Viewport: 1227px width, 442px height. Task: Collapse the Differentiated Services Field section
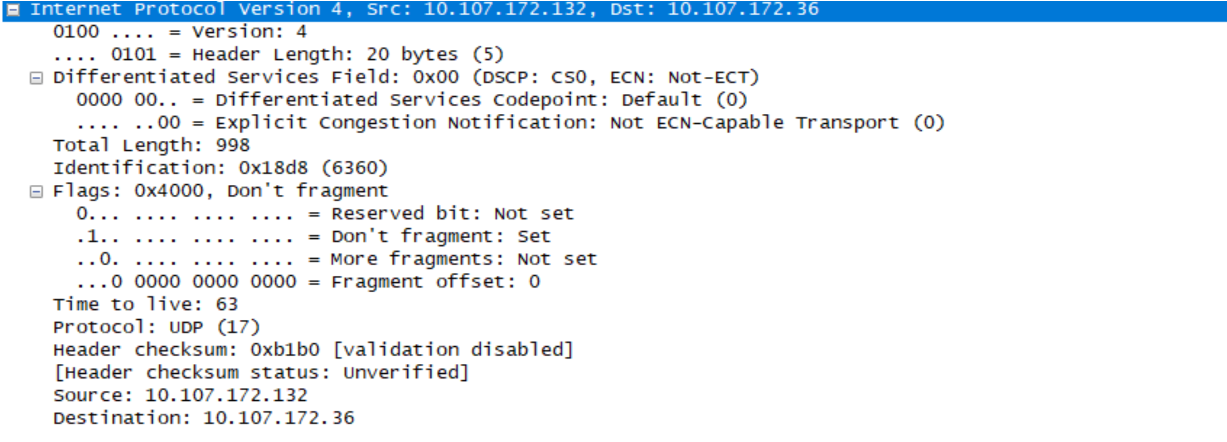click(x=37, y=77)
